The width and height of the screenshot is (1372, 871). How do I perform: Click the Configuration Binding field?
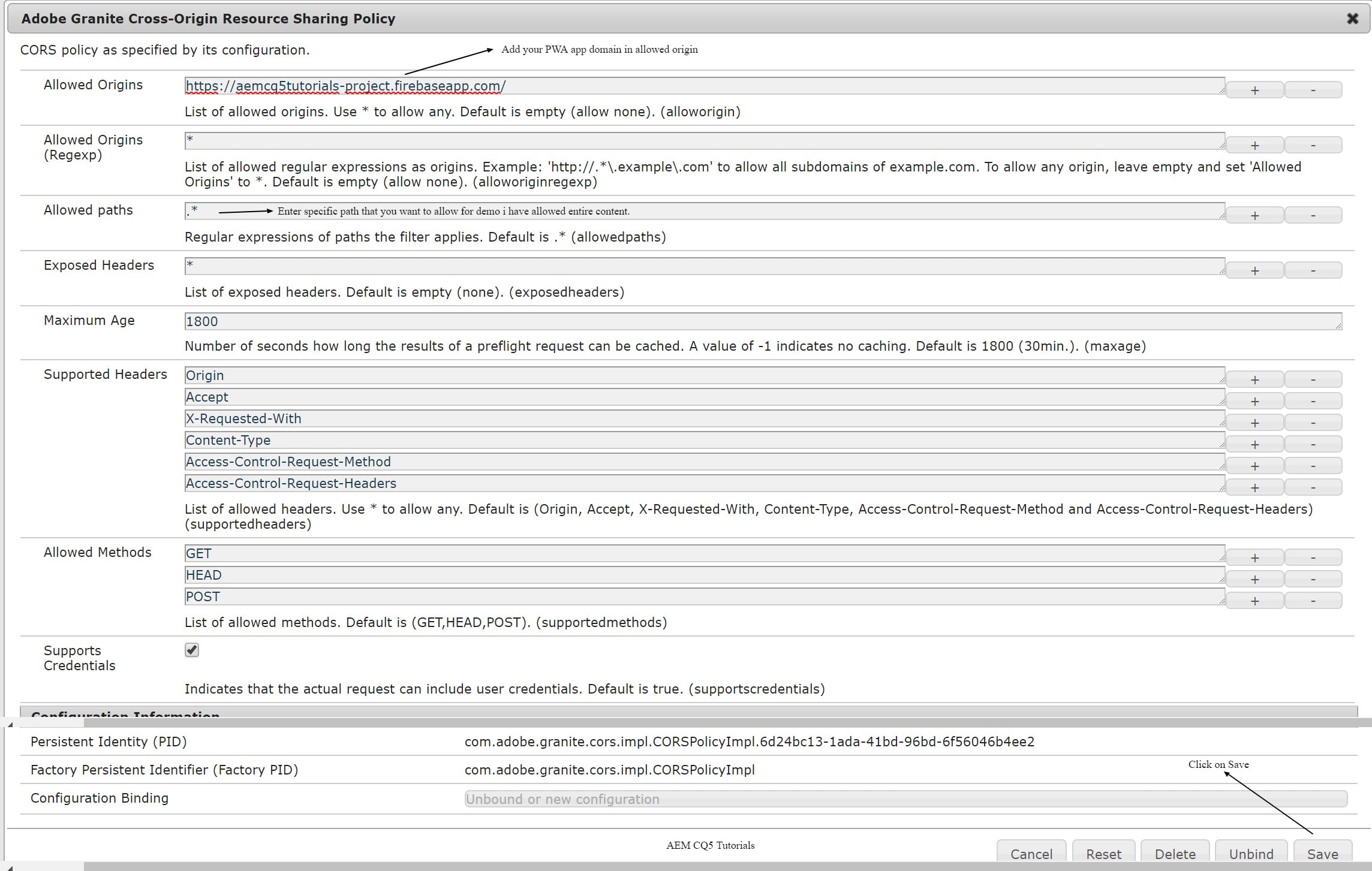[x=905, y=799]
